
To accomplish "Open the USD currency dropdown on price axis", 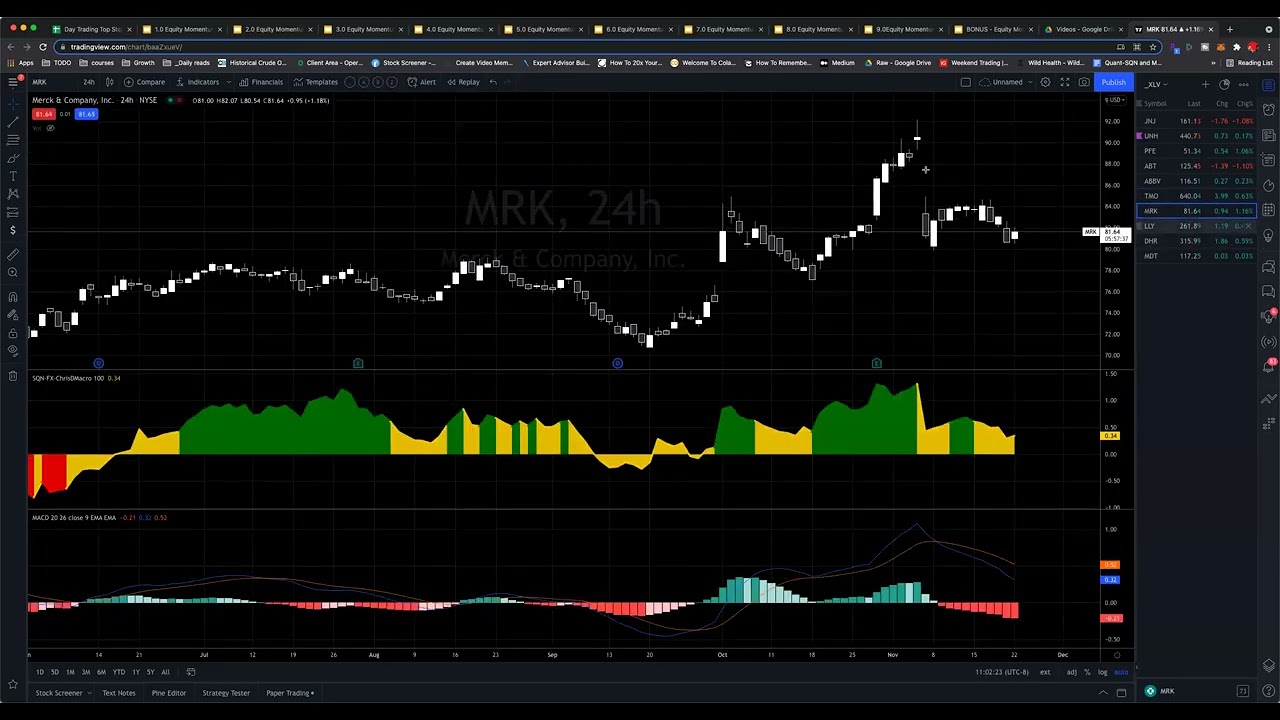I will pos(1114,101).
